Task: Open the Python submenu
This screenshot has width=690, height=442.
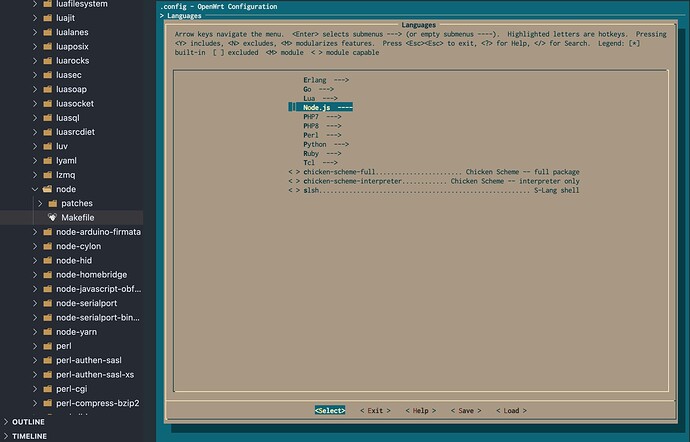Action: click(x=326, y=144)
